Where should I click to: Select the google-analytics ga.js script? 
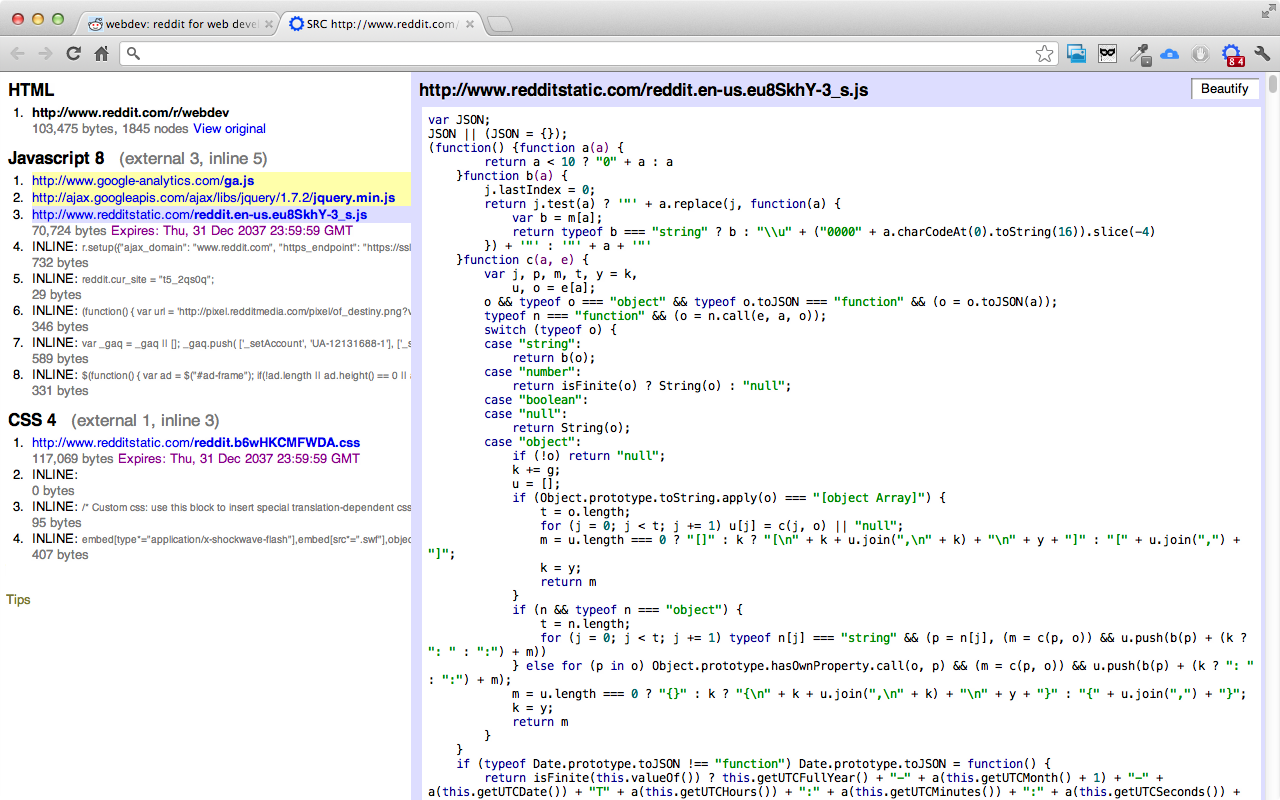142,181
